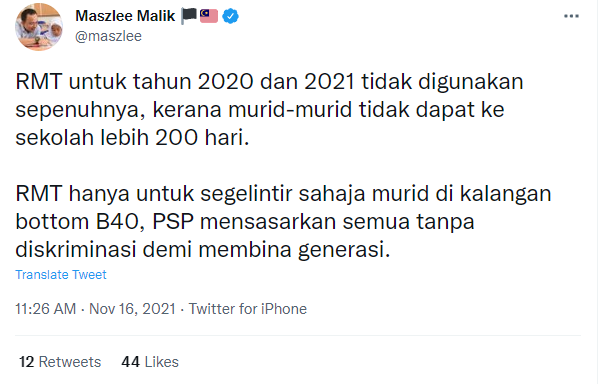The width and height of the screenshot is (599, 384).
Task: Open Maszlee Malik's profile picture
Action: click(x=39, y=27)
